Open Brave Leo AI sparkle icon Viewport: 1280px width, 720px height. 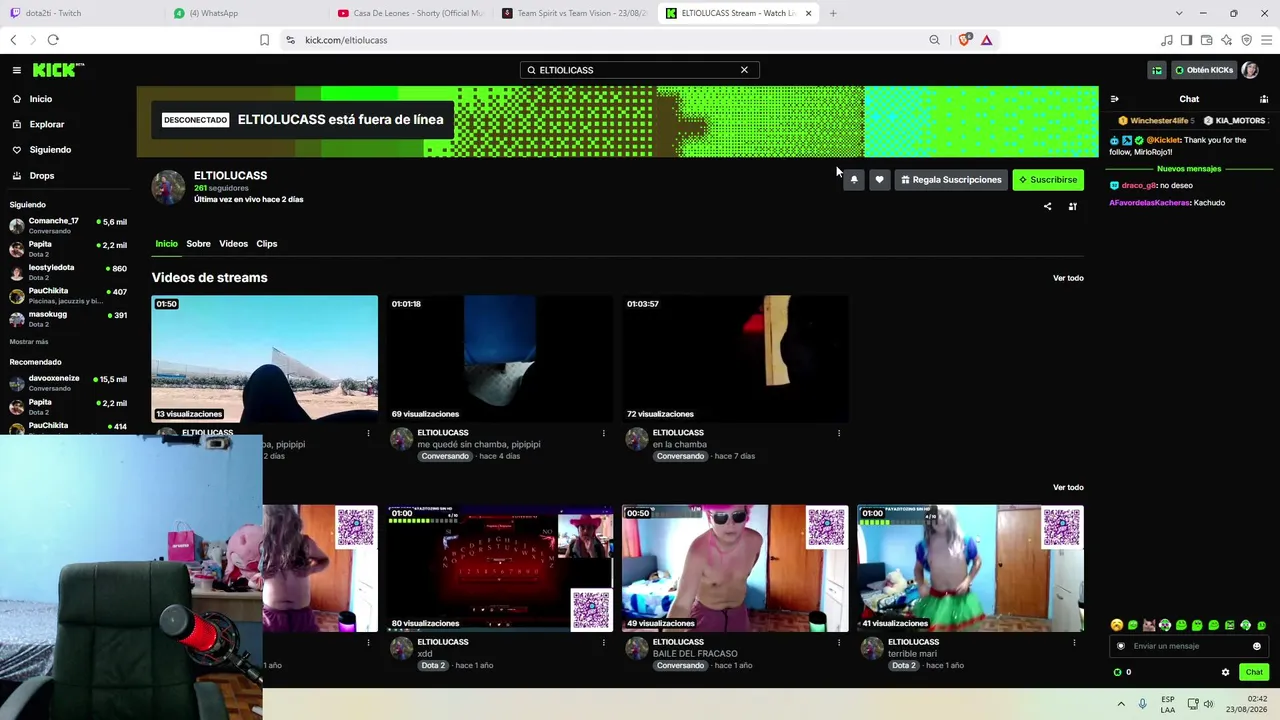(x=1226, y=40)
